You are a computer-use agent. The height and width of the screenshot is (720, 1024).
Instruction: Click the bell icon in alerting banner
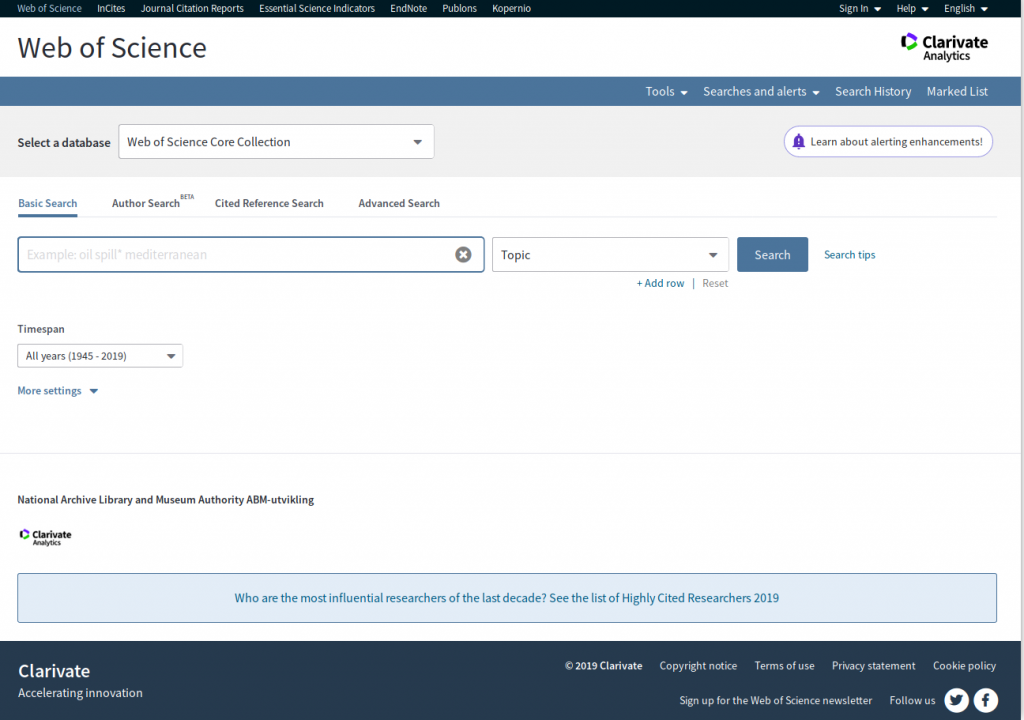pos(798,142)
